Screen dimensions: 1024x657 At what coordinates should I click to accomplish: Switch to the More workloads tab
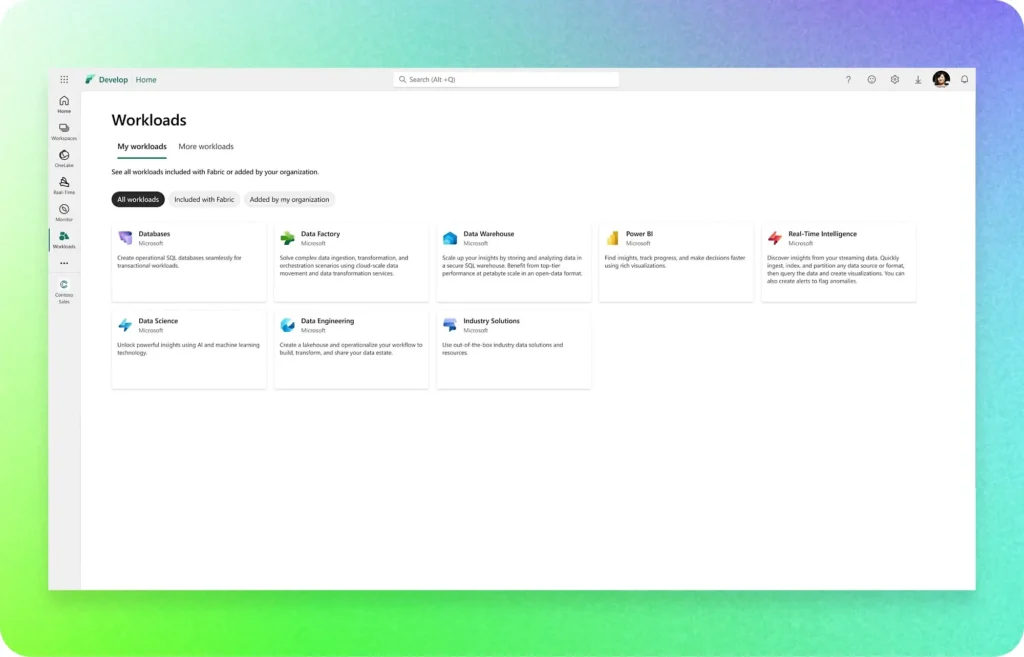pyautogui.click(x=206, y=146)
